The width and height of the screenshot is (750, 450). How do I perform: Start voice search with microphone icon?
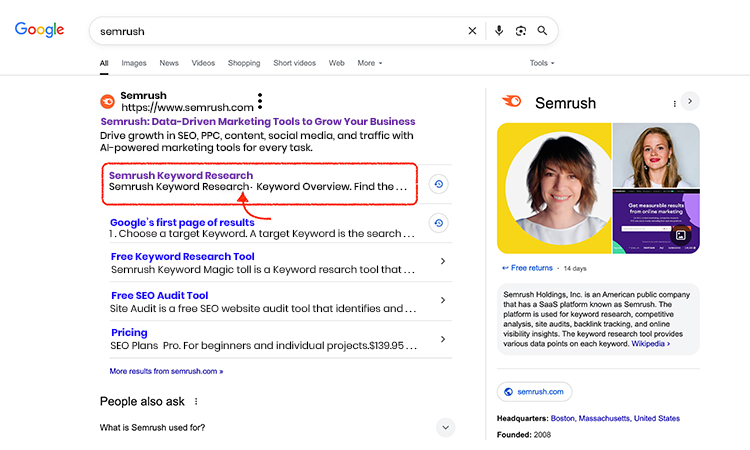(x=499, y=31)
